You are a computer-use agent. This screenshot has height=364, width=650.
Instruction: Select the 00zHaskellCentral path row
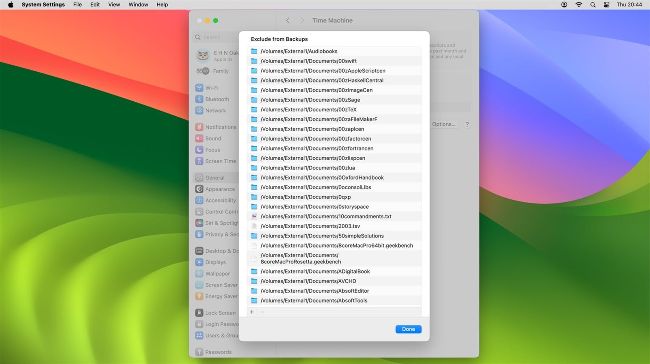335,80
